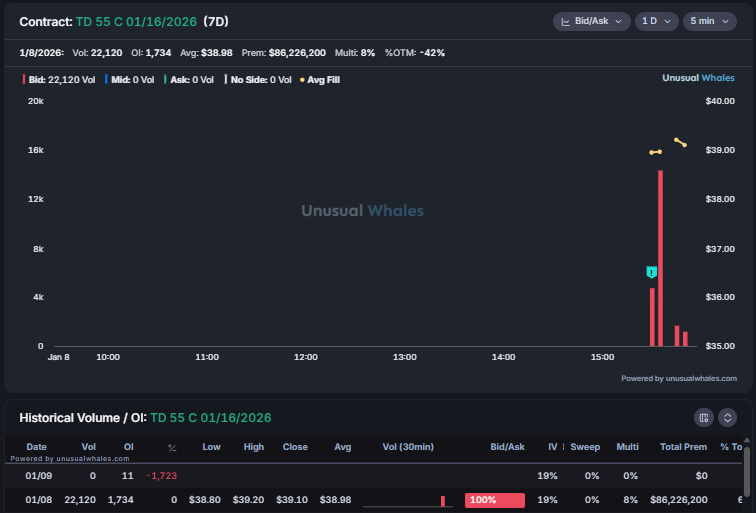
Task: Sort table by Avg column header
Action: (x=342, y=447)
